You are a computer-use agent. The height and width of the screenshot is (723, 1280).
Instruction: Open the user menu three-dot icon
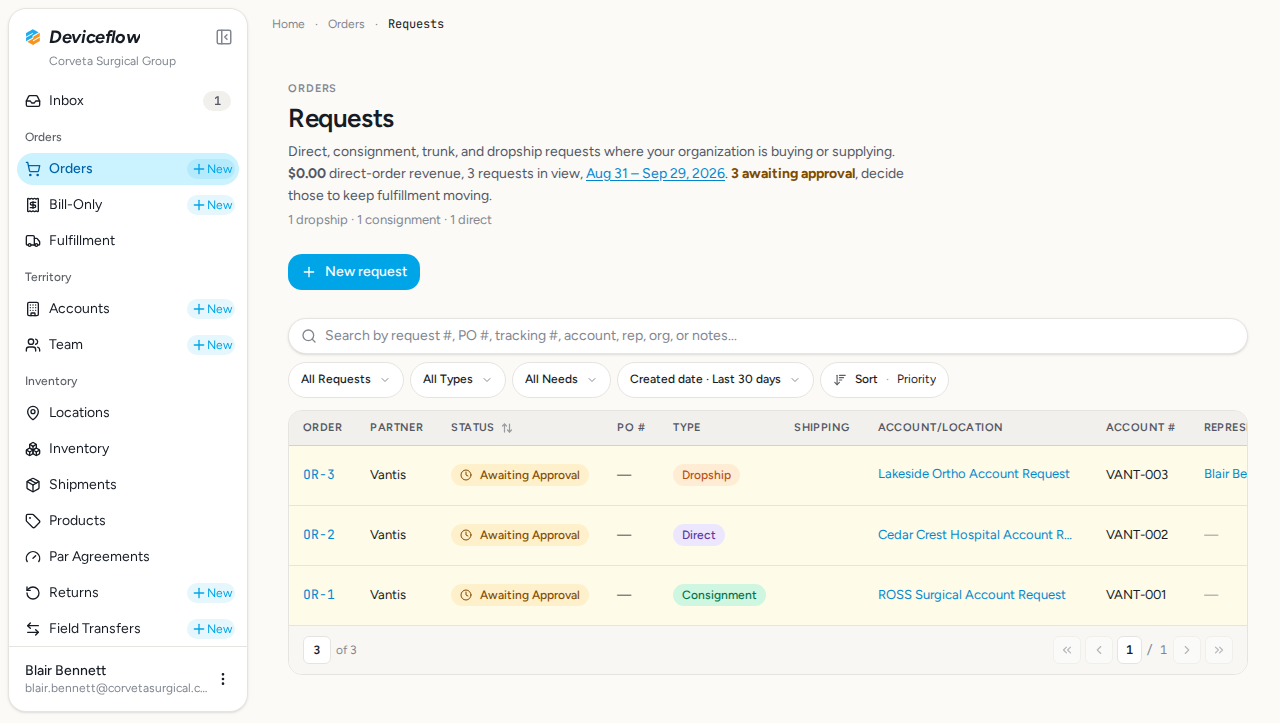(223, 679)
